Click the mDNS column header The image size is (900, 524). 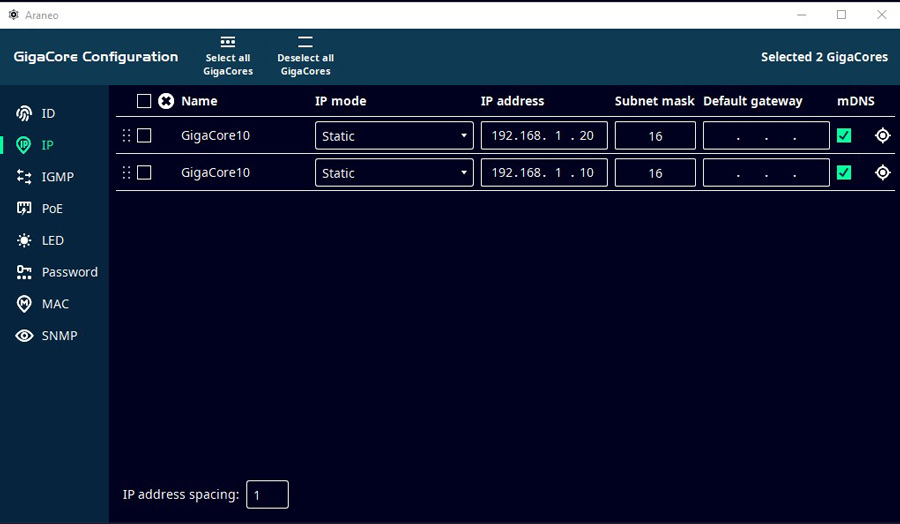(x=855, y=101)
